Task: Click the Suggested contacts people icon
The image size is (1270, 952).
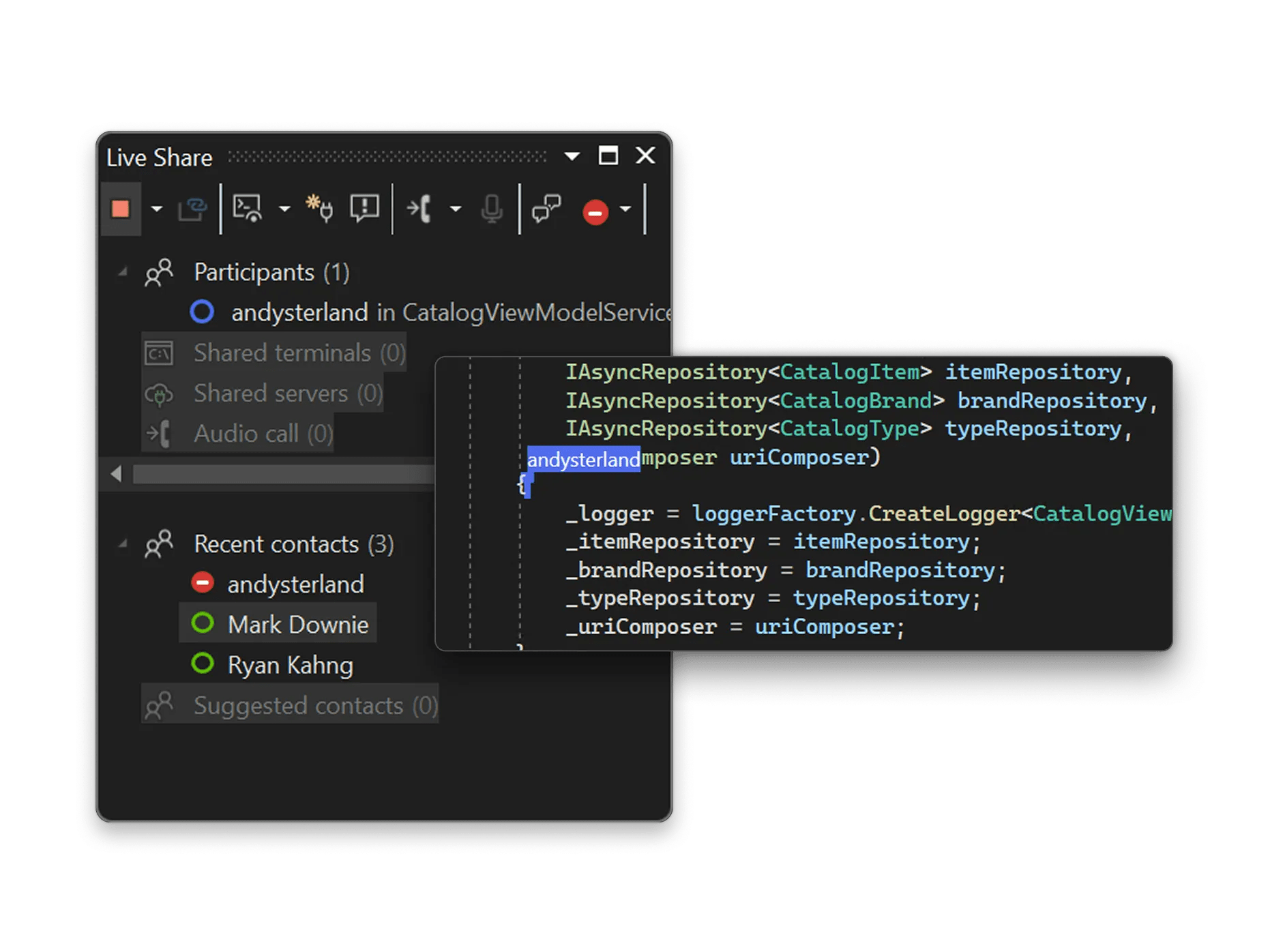Action: 159,705
